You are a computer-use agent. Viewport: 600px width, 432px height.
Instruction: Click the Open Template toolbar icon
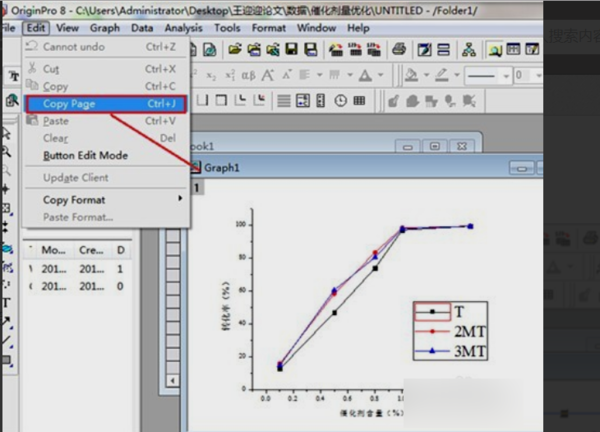[254, 49]
